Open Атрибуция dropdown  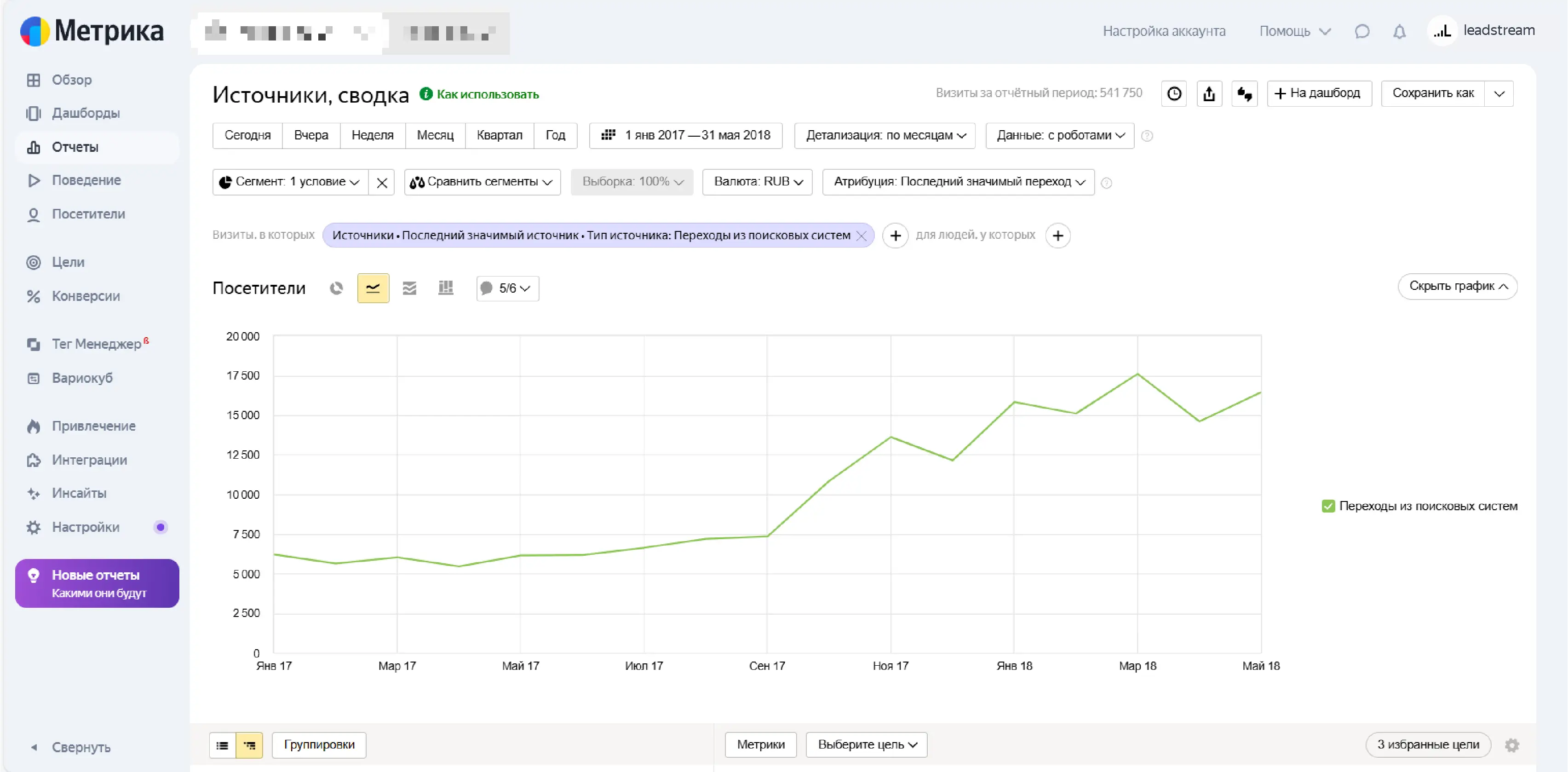tap(958, 182)
